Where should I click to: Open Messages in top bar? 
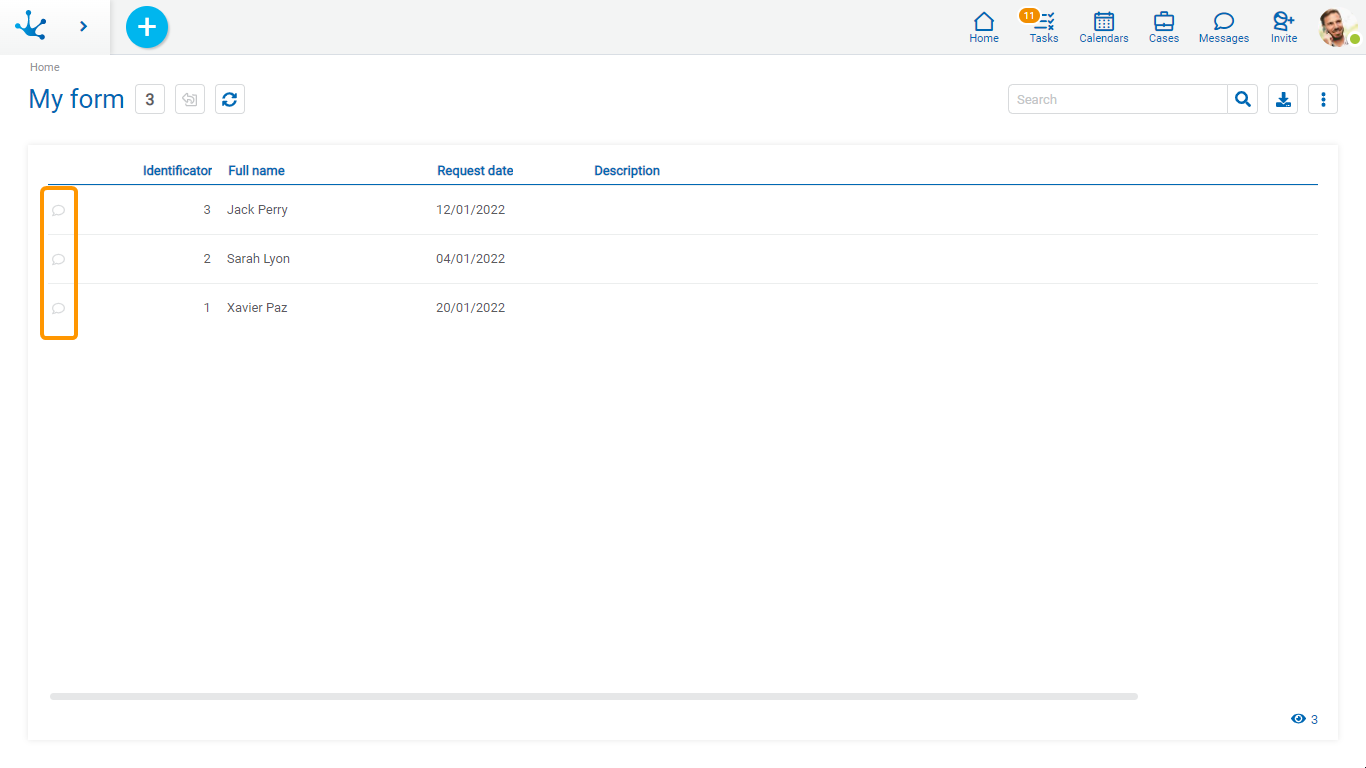point(1224,27)
